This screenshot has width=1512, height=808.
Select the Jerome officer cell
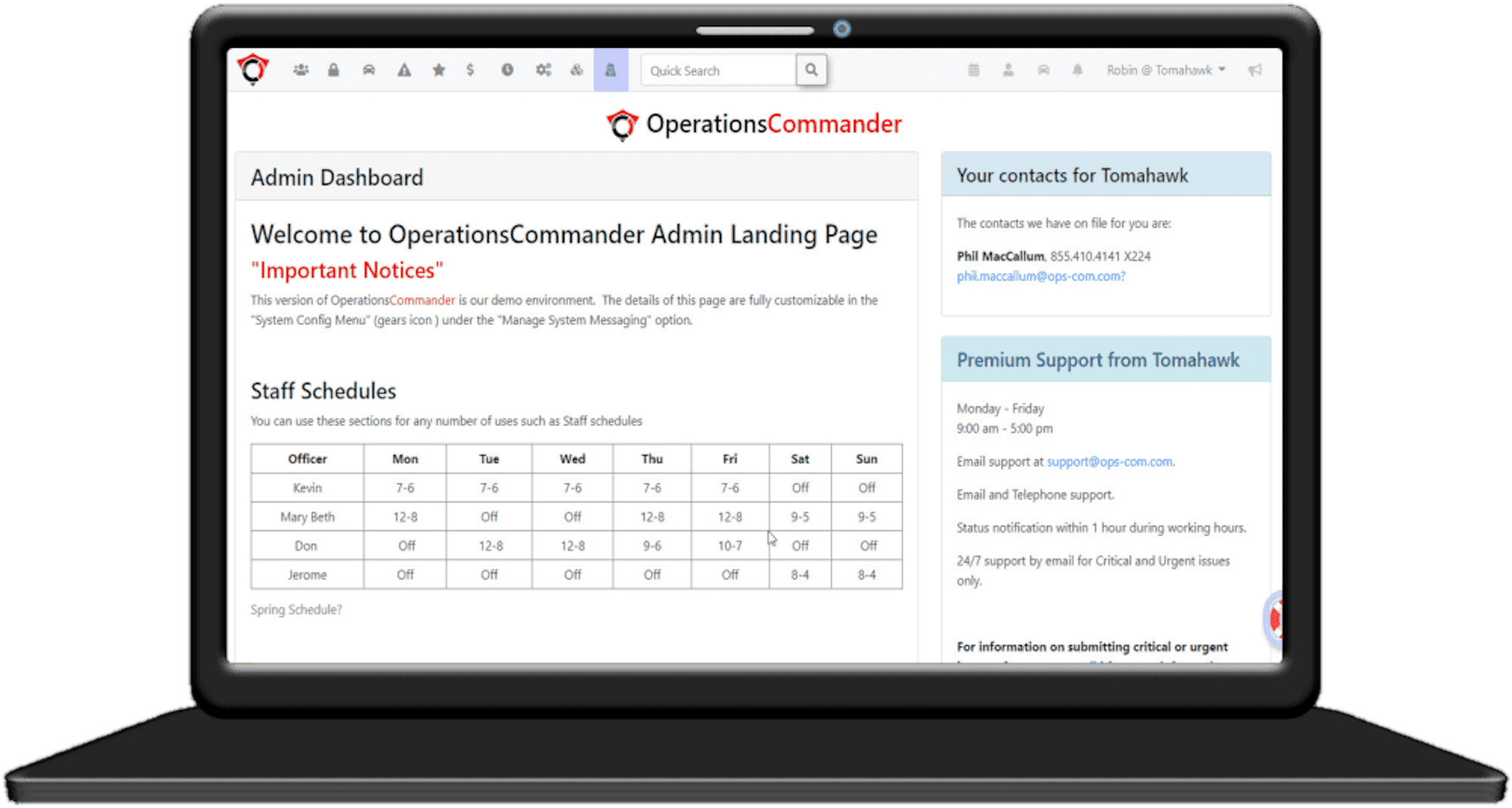pyautogui.click(x=307, y=574)
